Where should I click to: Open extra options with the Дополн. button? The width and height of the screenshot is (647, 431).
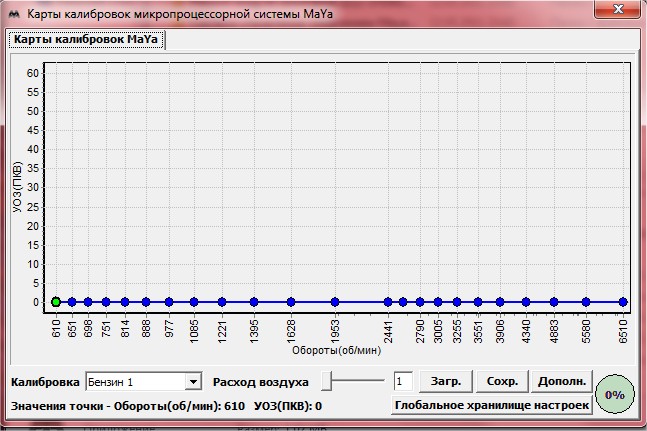click(561, 381)
